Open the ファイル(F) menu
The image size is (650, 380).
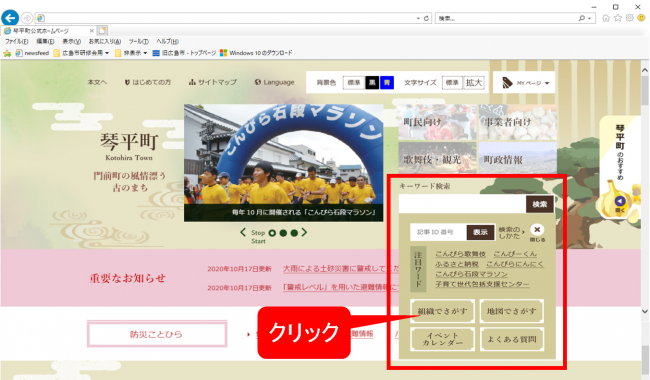pos(17,41)
